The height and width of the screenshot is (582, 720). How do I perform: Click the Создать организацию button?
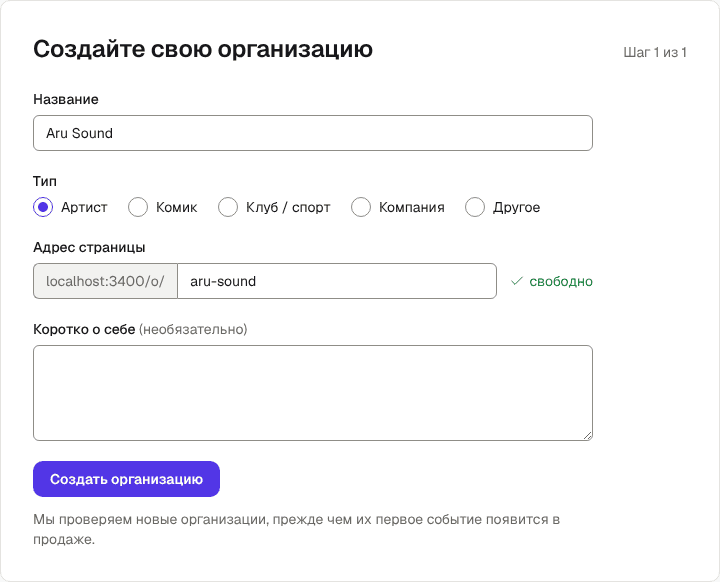pyautogui.click(x=126, y=479)
